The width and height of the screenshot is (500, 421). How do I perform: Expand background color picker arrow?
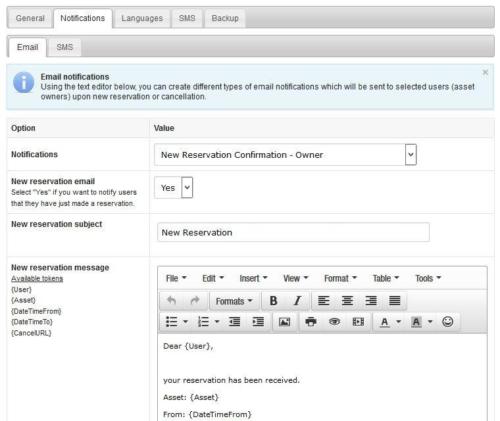tap(430, 322)
